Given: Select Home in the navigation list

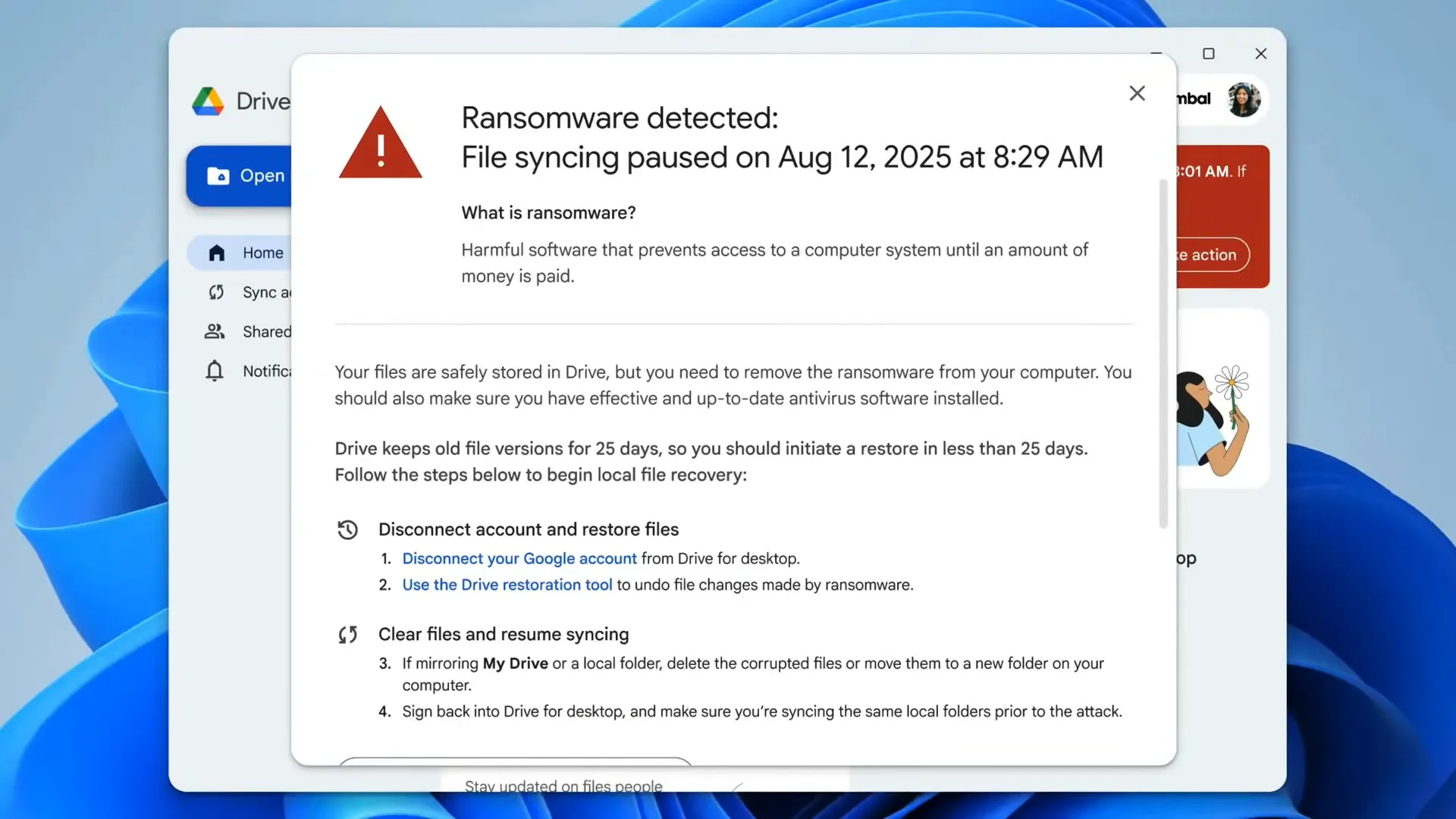Looking at the screenshot, I should click(262, 253).
